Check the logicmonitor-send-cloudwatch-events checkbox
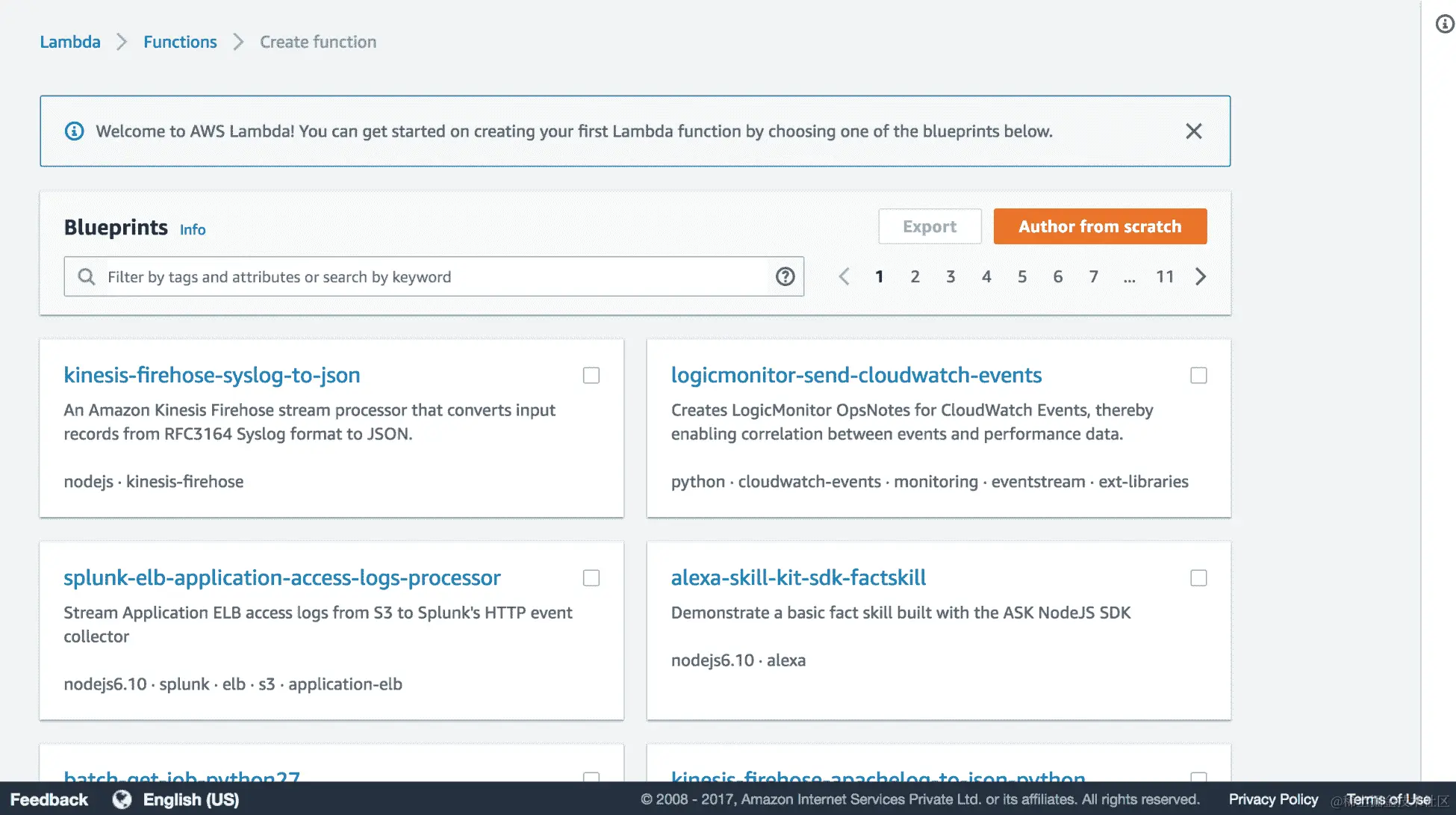Viewport: 1456px width, 815px height. pyautogui.click(x=1198, y=376)
